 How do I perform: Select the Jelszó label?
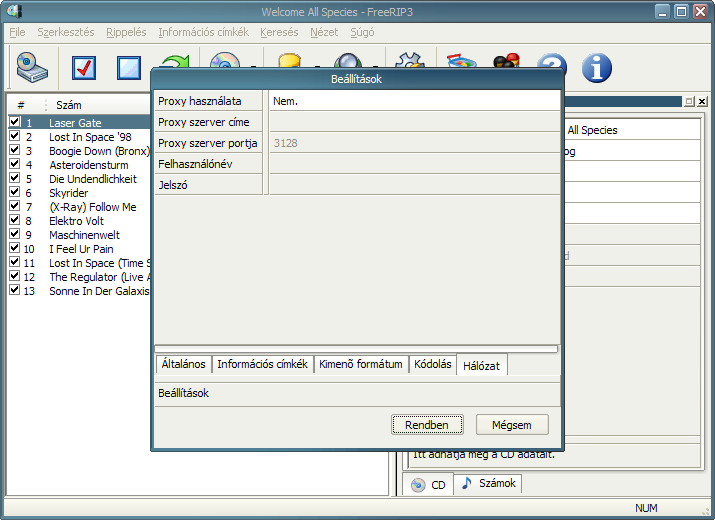208,185
